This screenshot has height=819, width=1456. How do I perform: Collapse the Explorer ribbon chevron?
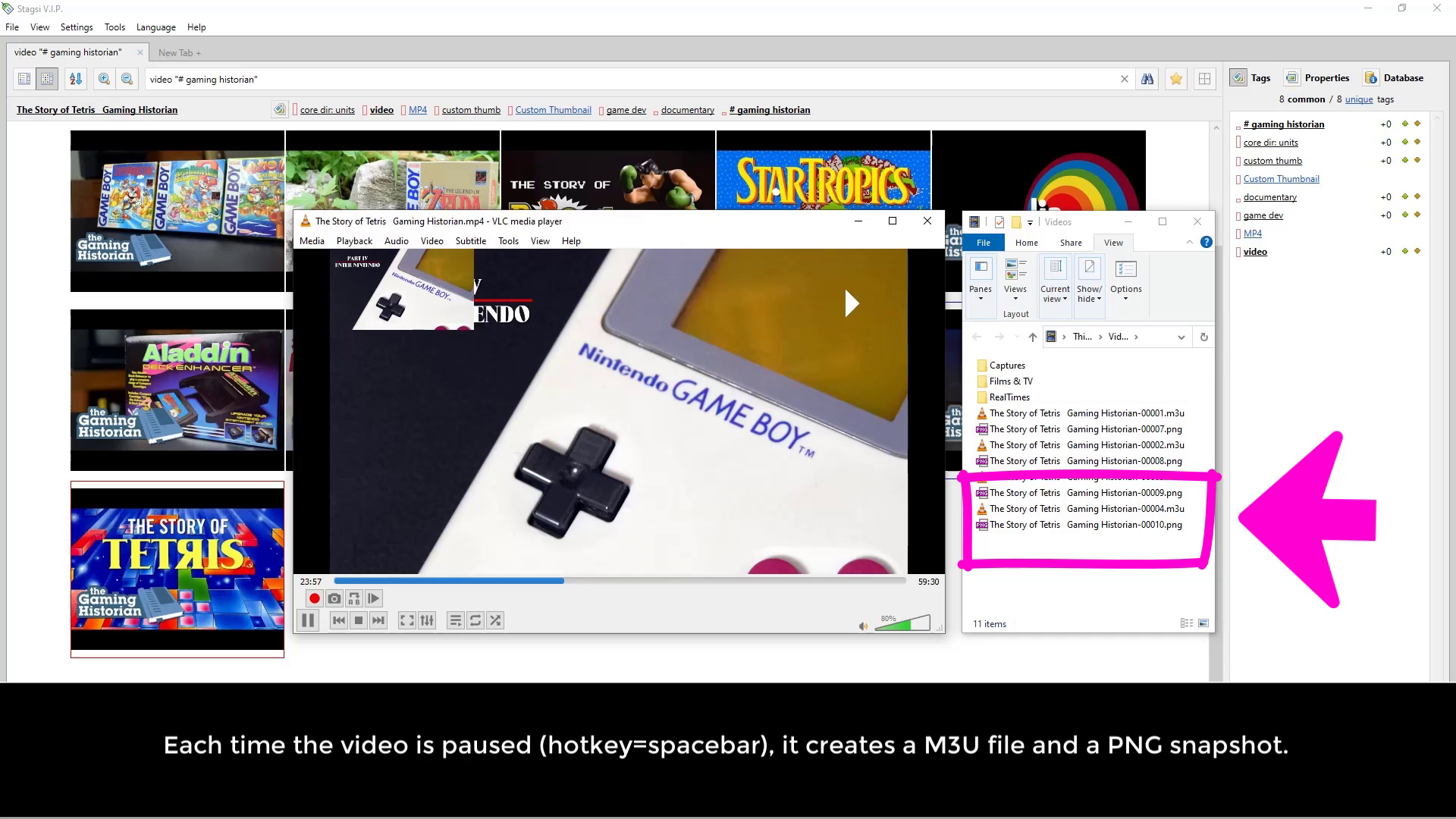[x=1189, y=242]
